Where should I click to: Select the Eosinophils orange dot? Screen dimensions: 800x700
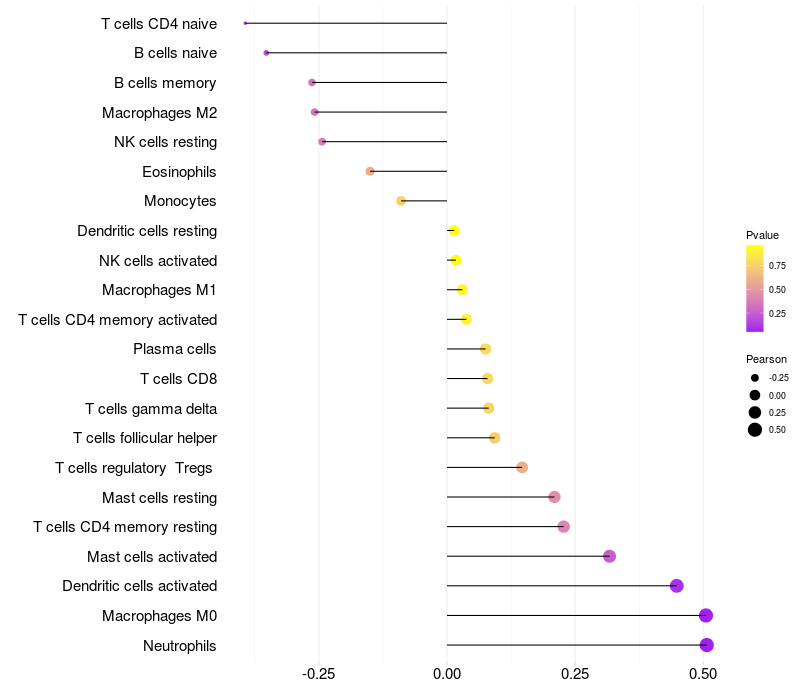tap(370, 171)
